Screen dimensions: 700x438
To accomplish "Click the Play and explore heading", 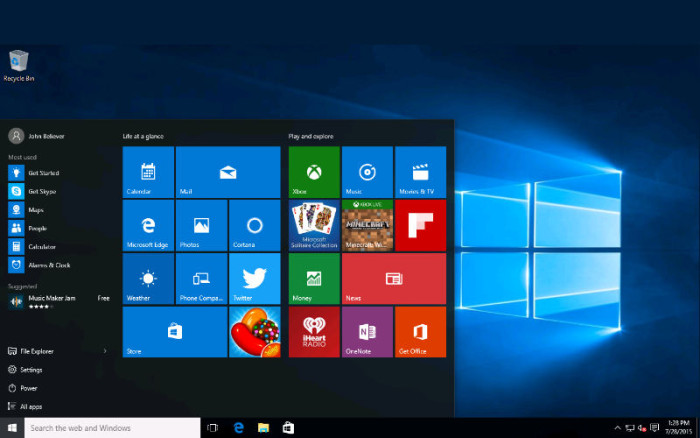I will tap(311, 136).
